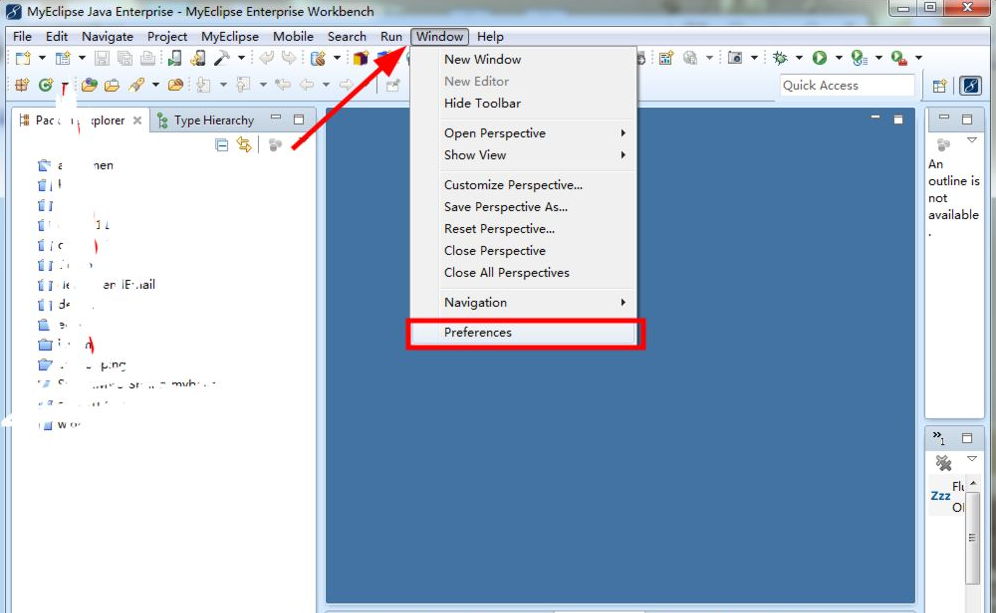Click the database server icon with star
Screen dimensions: 996x613
click(318, 58)
